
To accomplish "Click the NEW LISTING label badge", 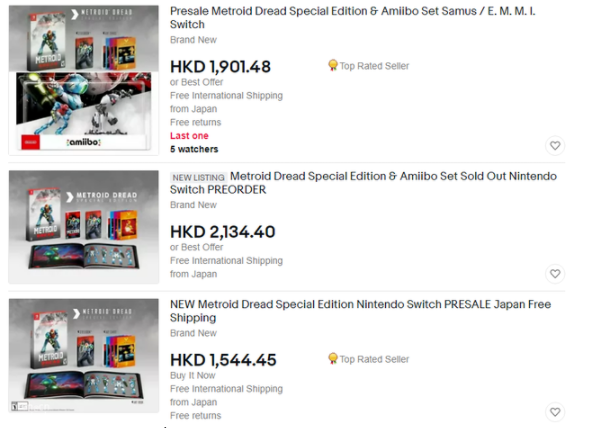I will tap(198, 177).
